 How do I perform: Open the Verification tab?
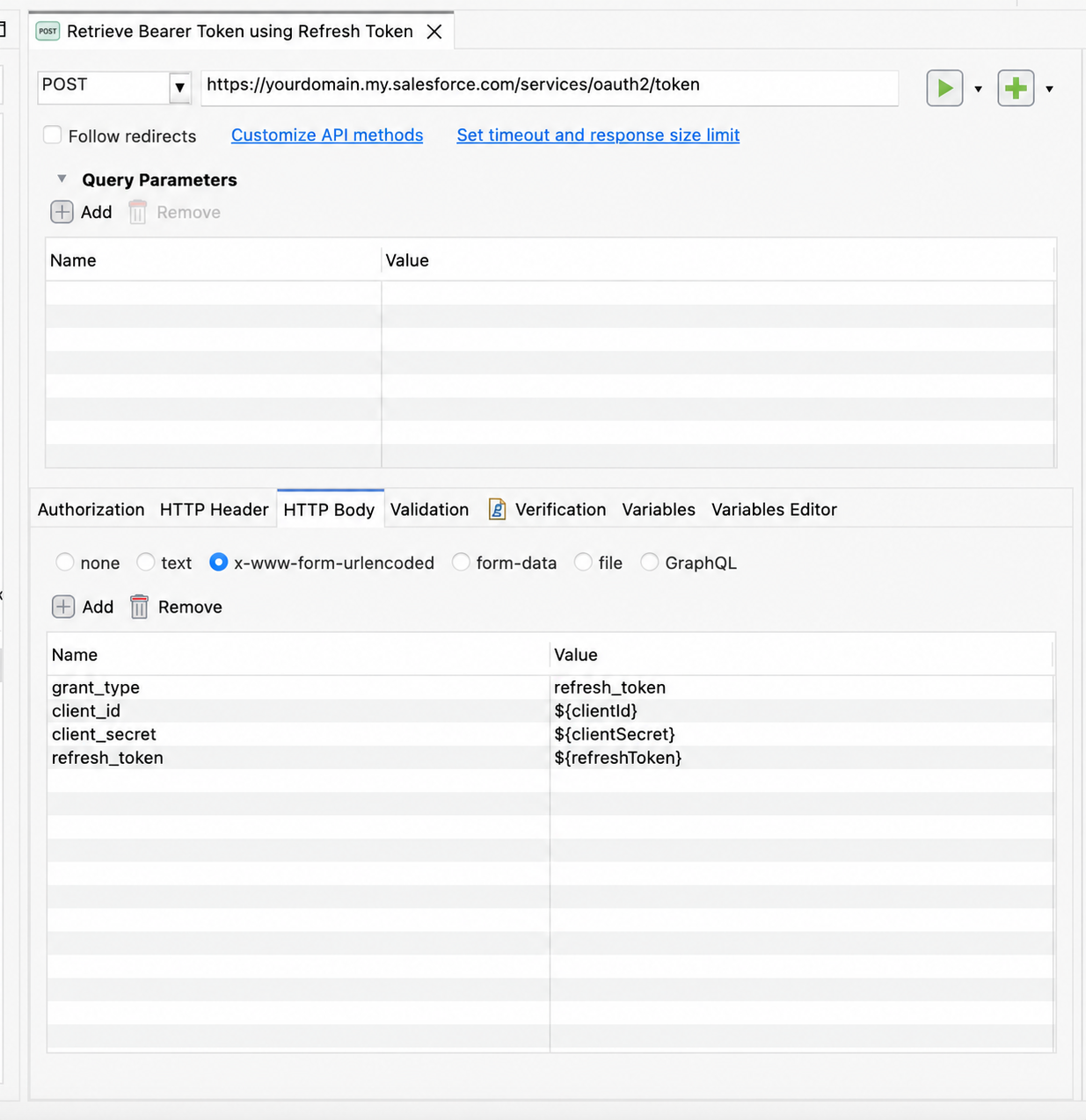[x=547, y=510]
